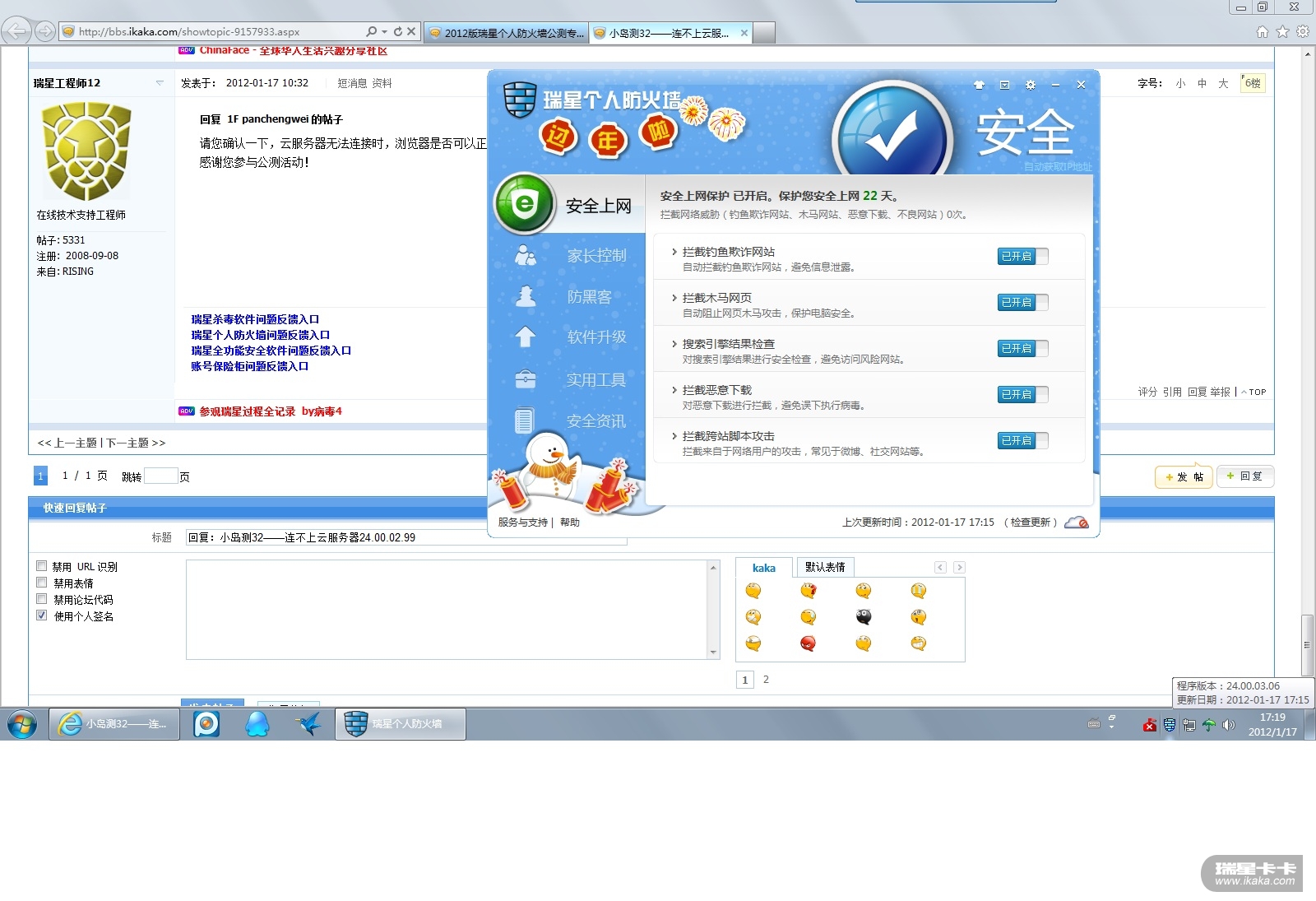Click the 回复 button next to 发帖
Image resolution: width=1316 pixels, height=901 pixels.
[x=1245, y=476]
